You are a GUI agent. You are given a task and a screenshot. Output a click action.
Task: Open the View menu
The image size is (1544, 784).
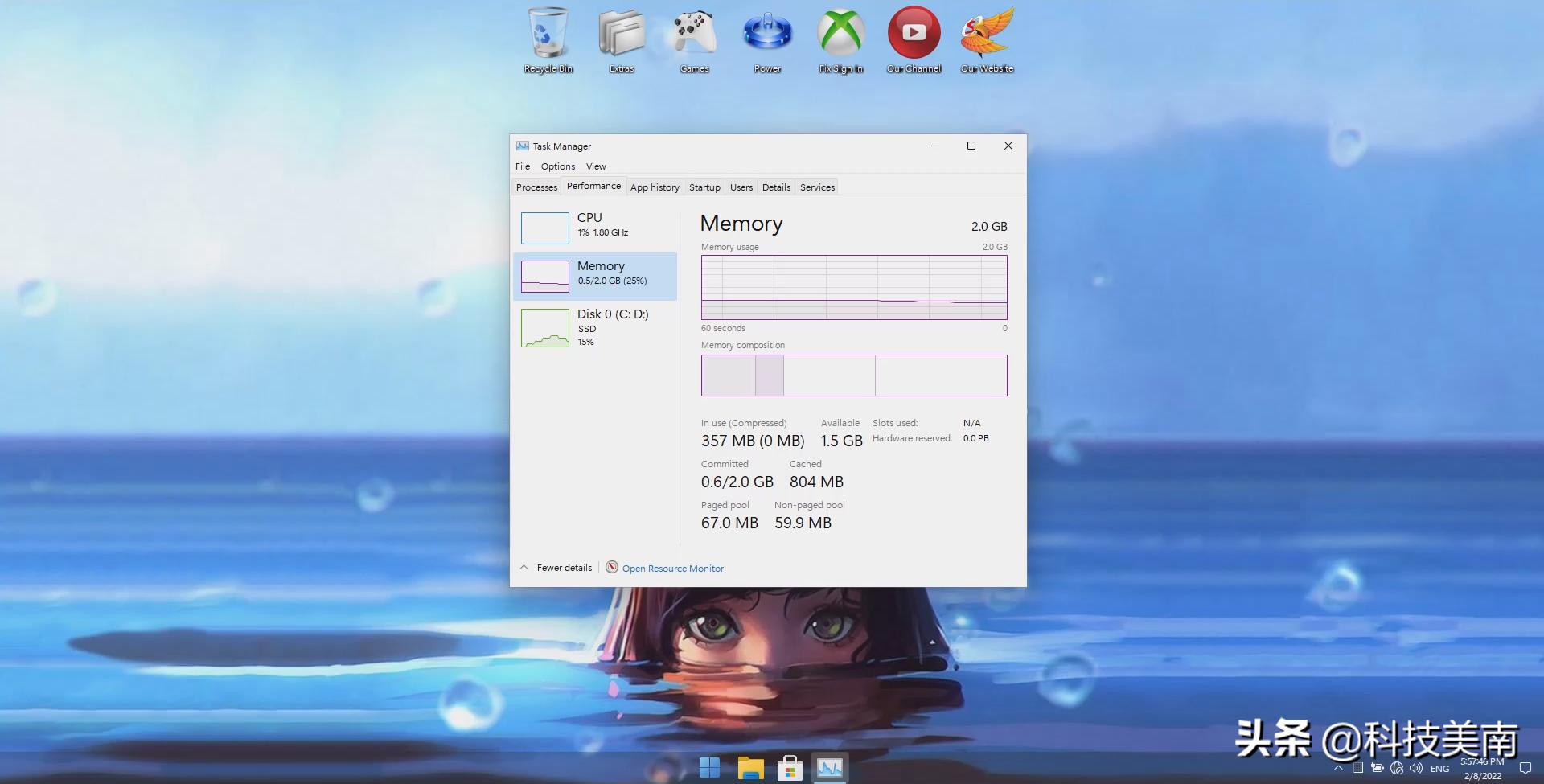click(x=596, y=166)
